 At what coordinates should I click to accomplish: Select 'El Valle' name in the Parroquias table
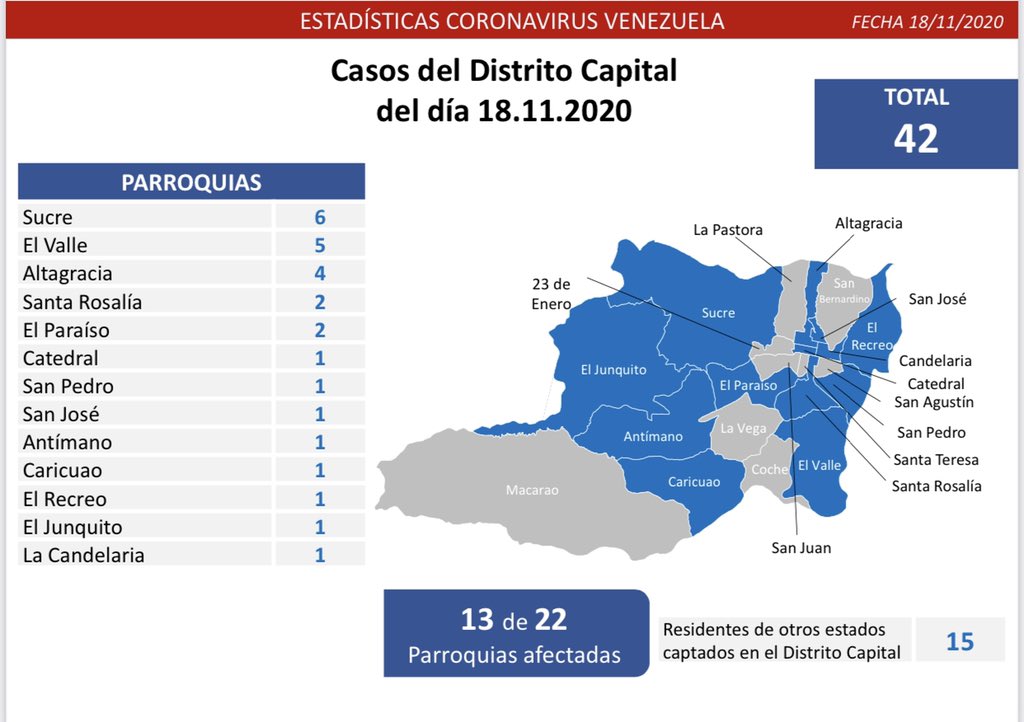click(x=55, y=245)
